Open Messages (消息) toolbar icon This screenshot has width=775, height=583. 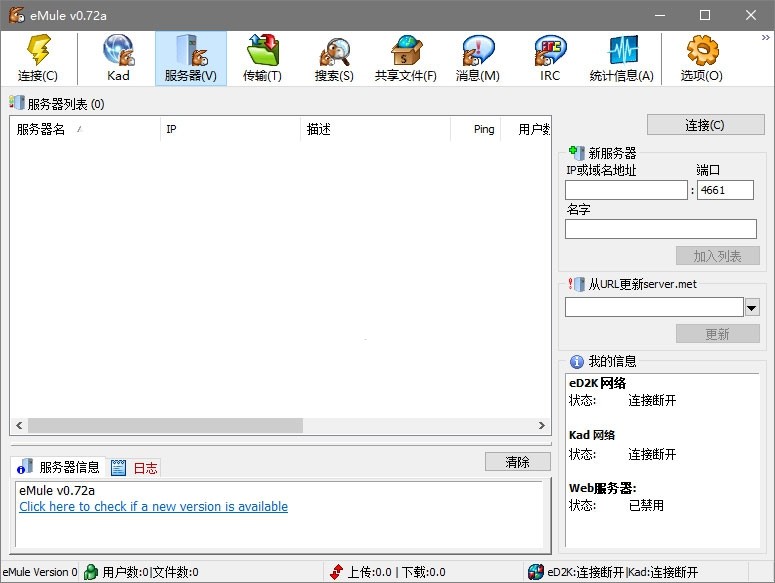pos(477,58)
